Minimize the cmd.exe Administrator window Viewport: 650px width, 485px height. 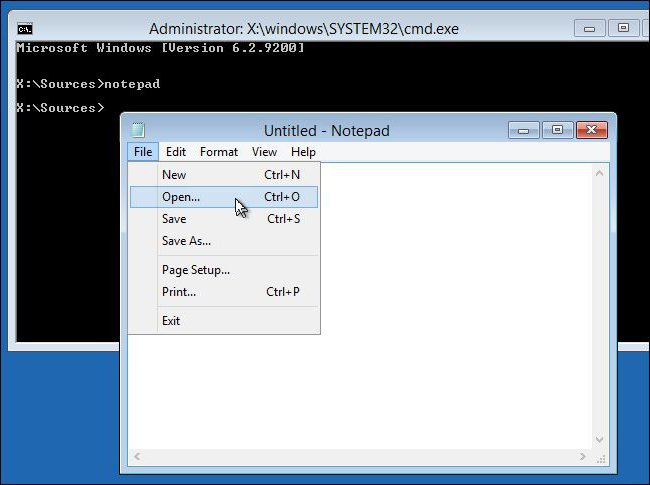(x=589, y=28)
